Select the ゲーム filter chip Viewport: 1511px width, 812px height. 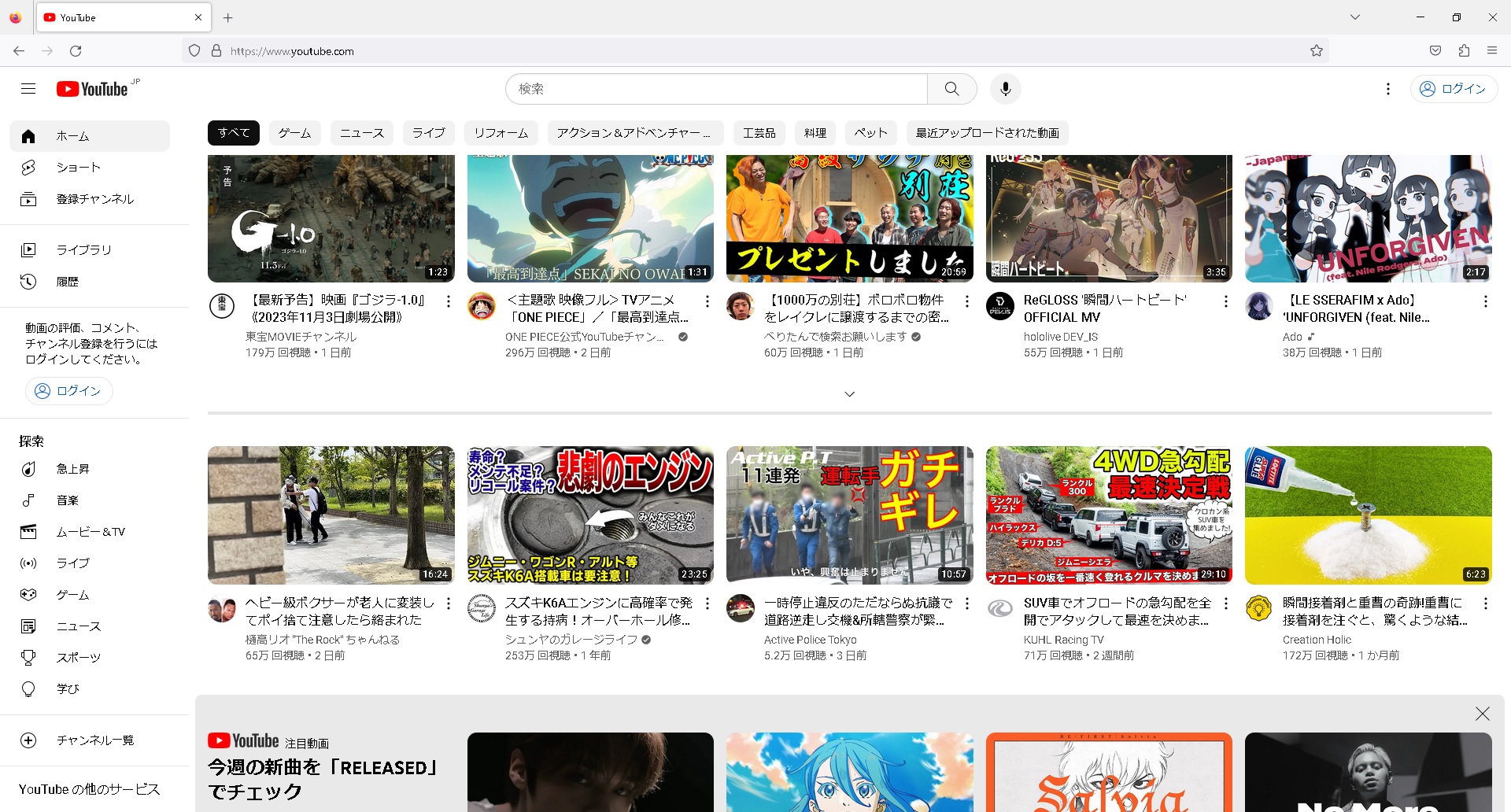tap(295, 133)
